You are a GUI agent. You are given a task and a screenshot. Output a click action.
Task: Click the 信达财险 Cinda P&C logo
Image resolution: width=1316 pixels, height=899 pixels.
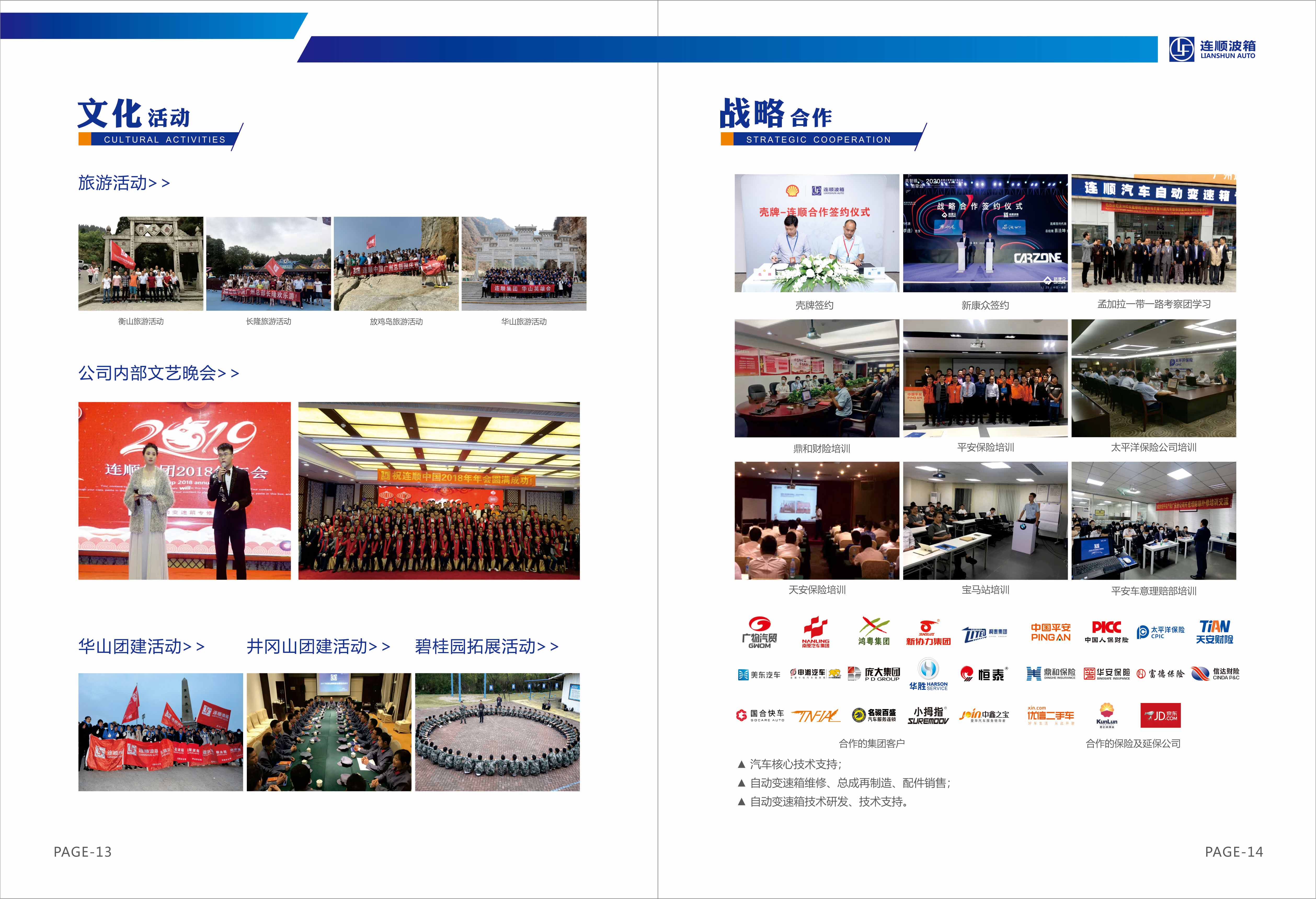point(1215,673)
